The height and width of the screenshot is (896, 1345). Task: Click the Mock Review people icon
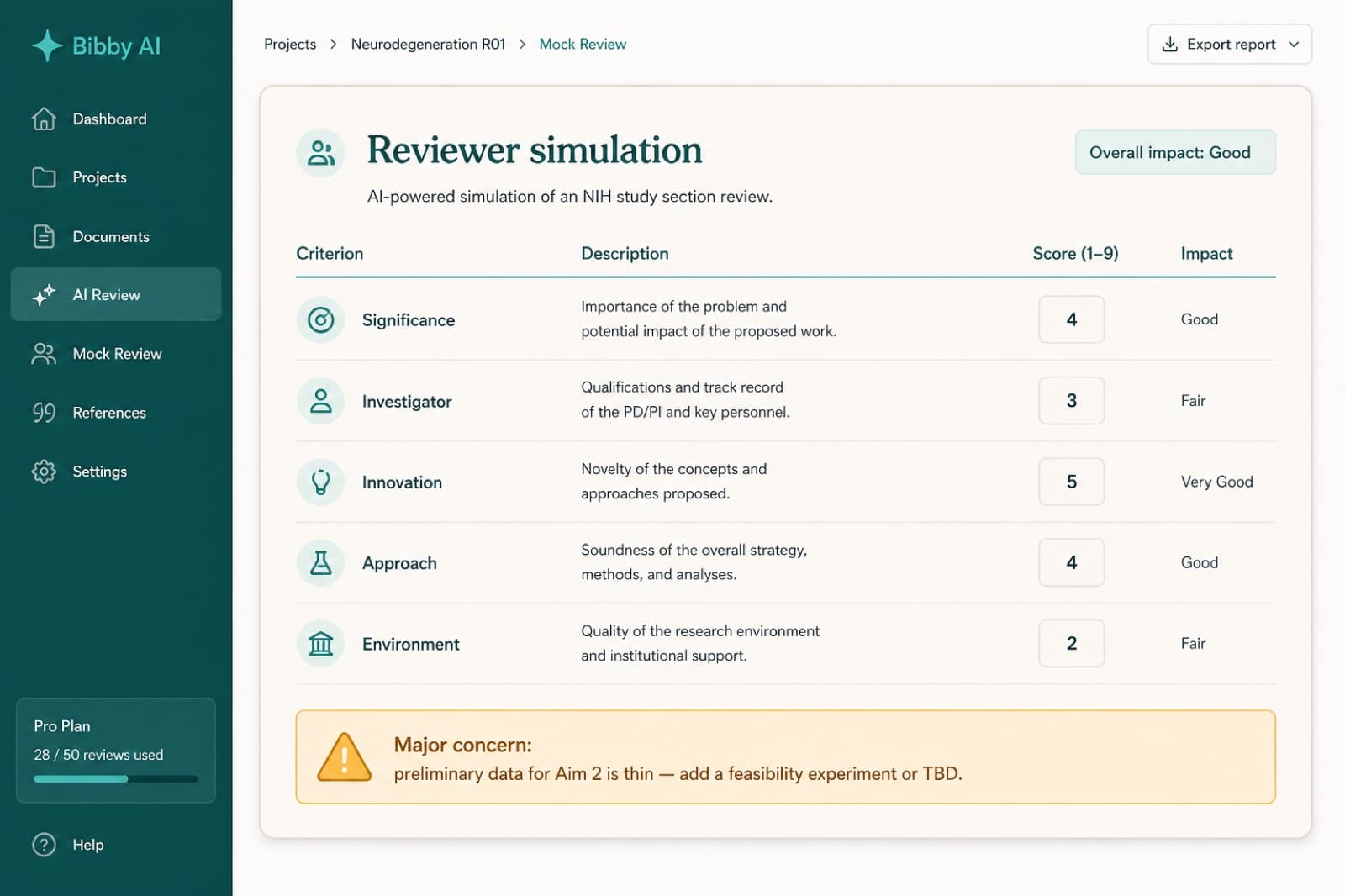tap(44, 354)
